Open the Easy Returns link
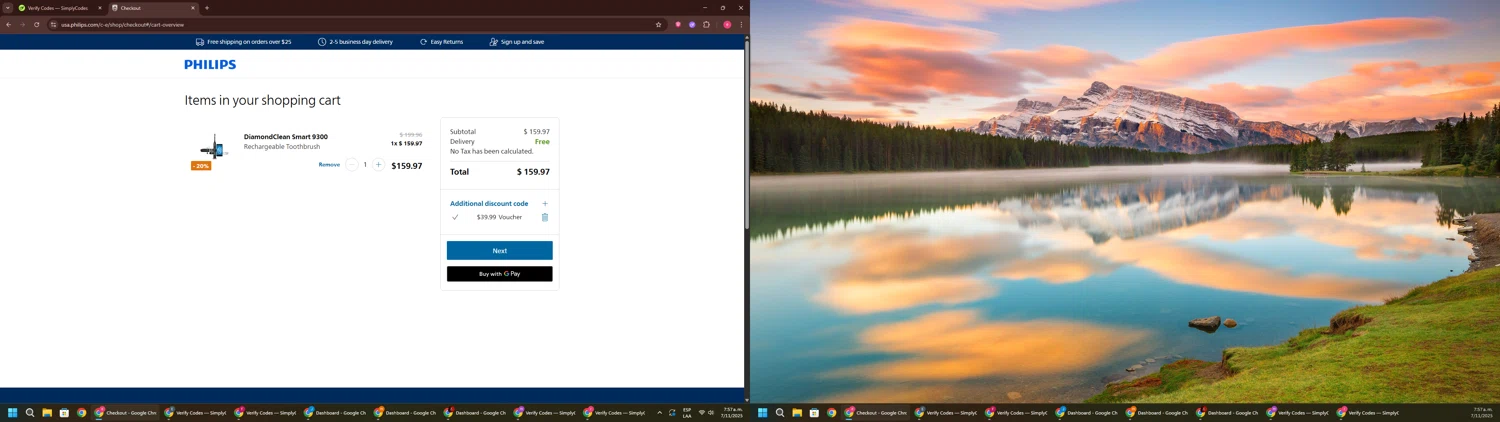This screenshot has width=1500, height=422. pyautogui.click(x=441, y=42)
